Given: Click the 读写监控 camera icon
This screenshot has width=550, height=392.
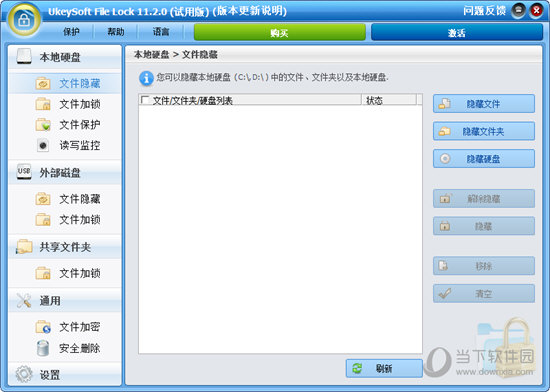Looking at the screenshot, I should point(43,145).
